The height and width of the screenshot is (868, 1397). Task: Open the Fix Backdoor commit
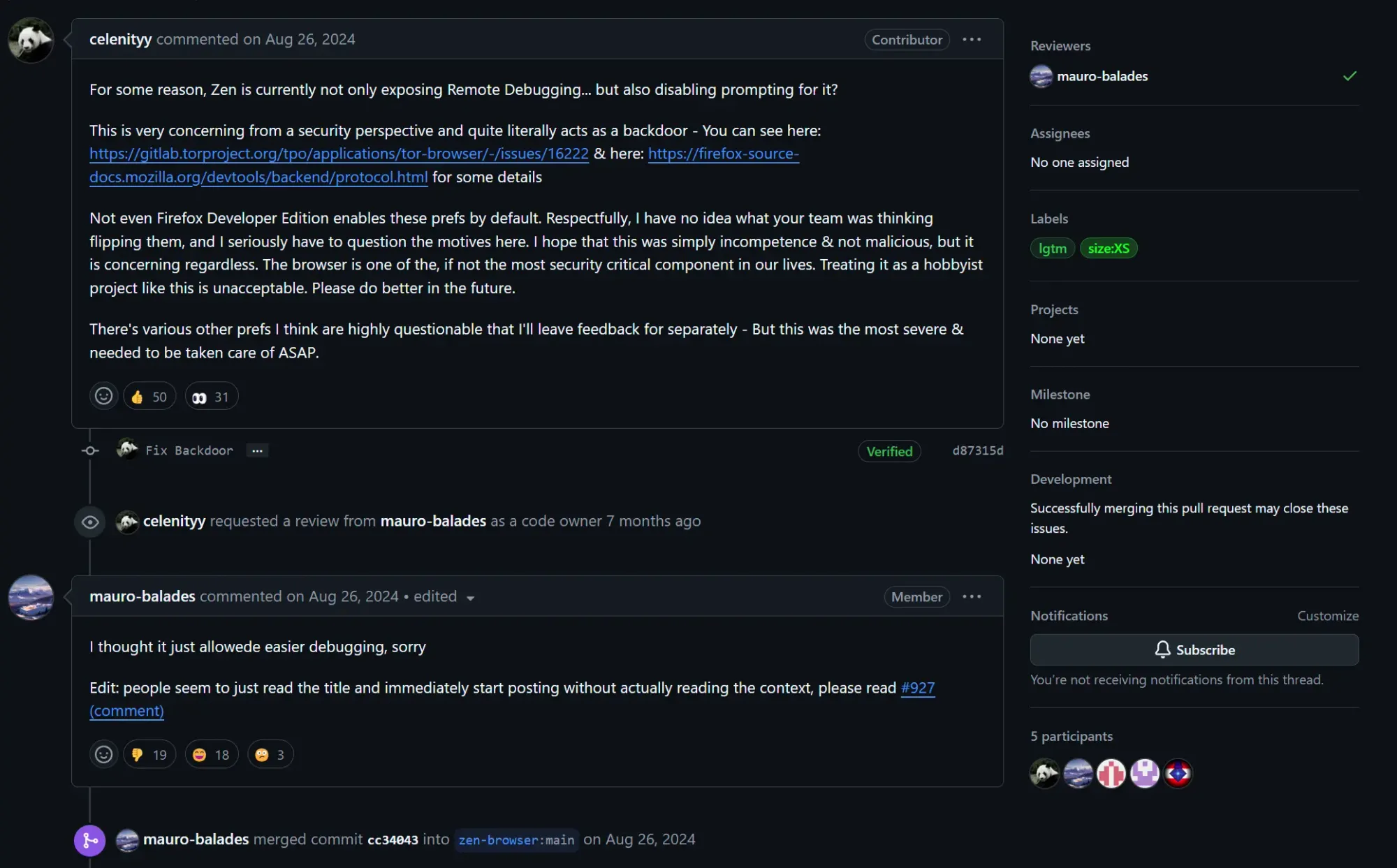(x=189, y=450)
